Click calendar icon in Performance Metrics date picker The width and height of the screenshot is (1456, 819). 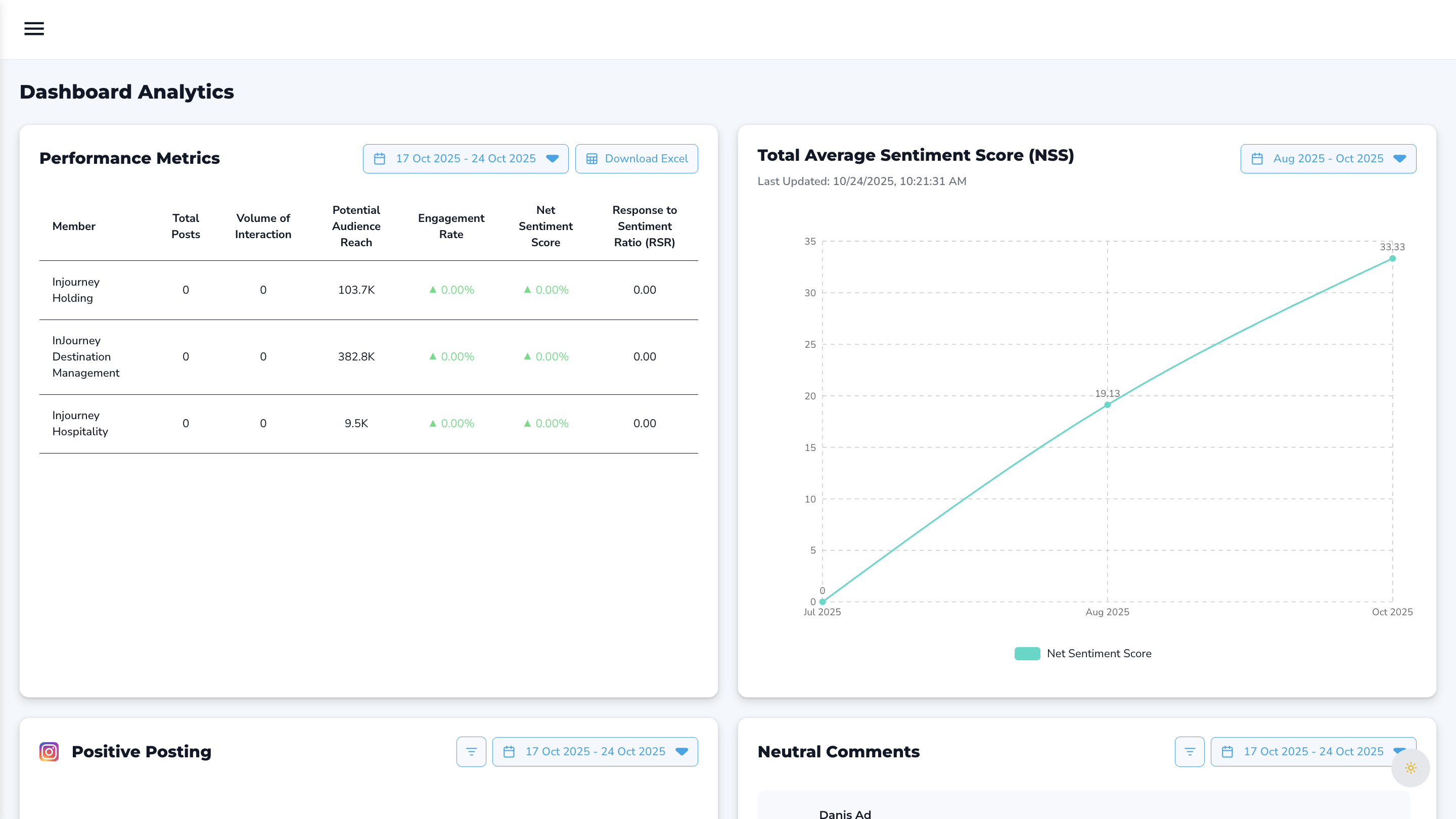pyautogui.click(x=380, y=159)
